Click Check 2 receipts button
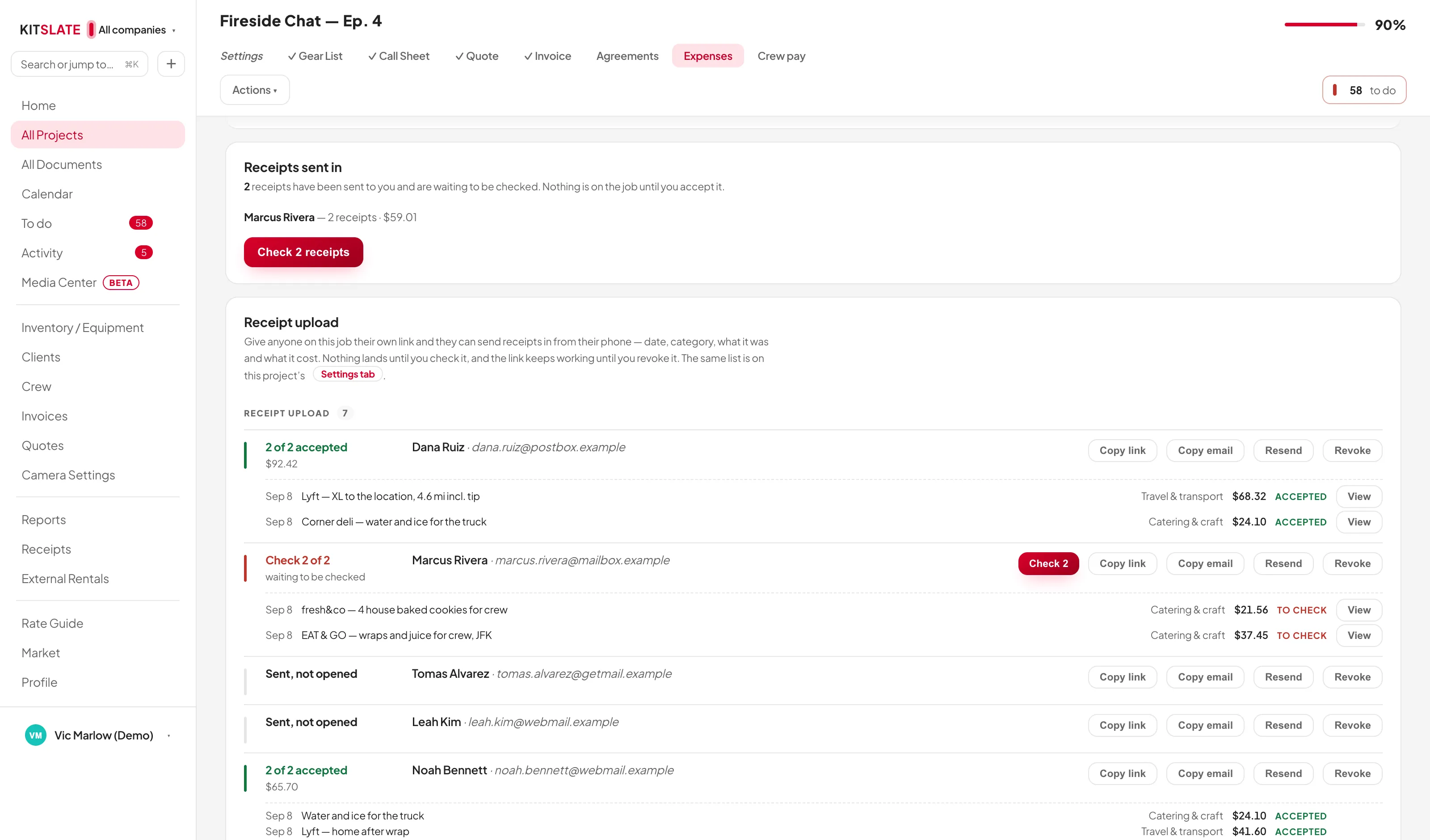The image size is (1430, 840). point(303,252)
